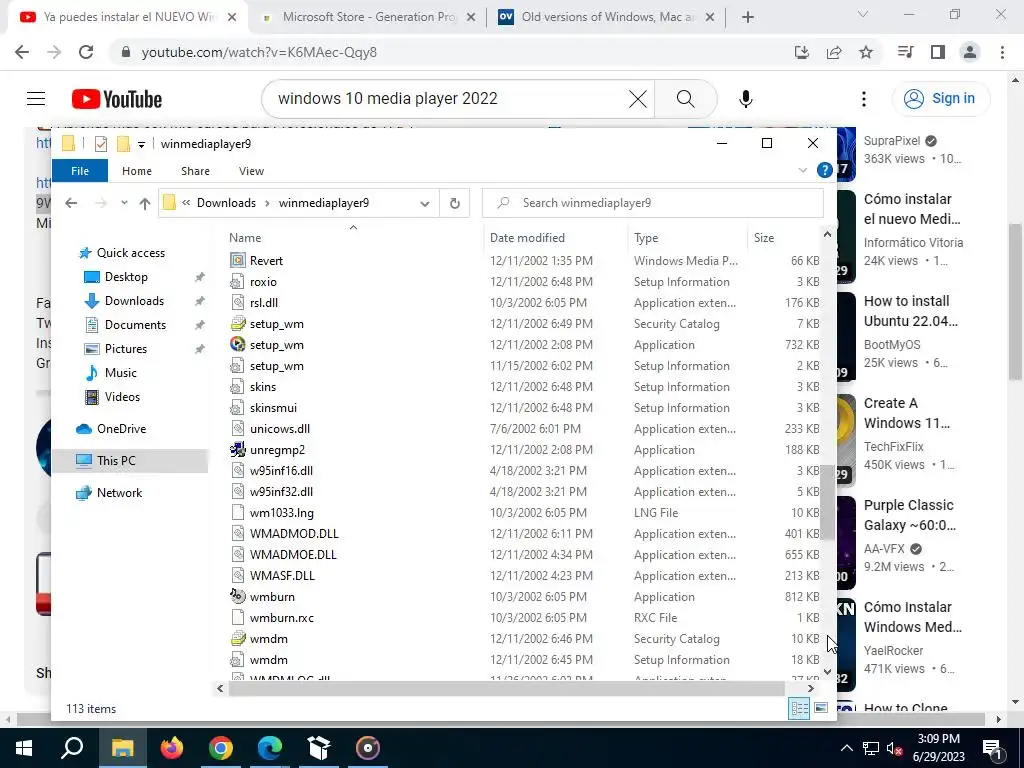Refresh the winmediaplayer9 folder
1024x768 pixels.
pyautogui.click(x=455, y=203)
